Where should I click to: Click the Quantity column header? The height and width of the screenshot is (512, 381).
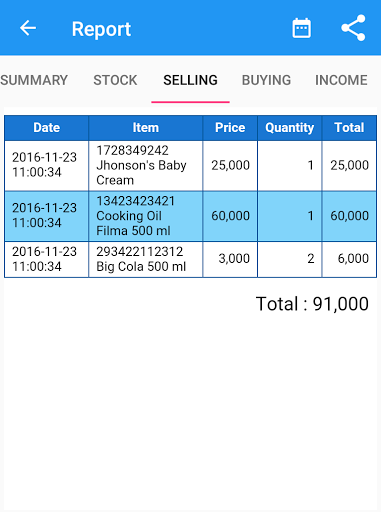pos(290,128)
